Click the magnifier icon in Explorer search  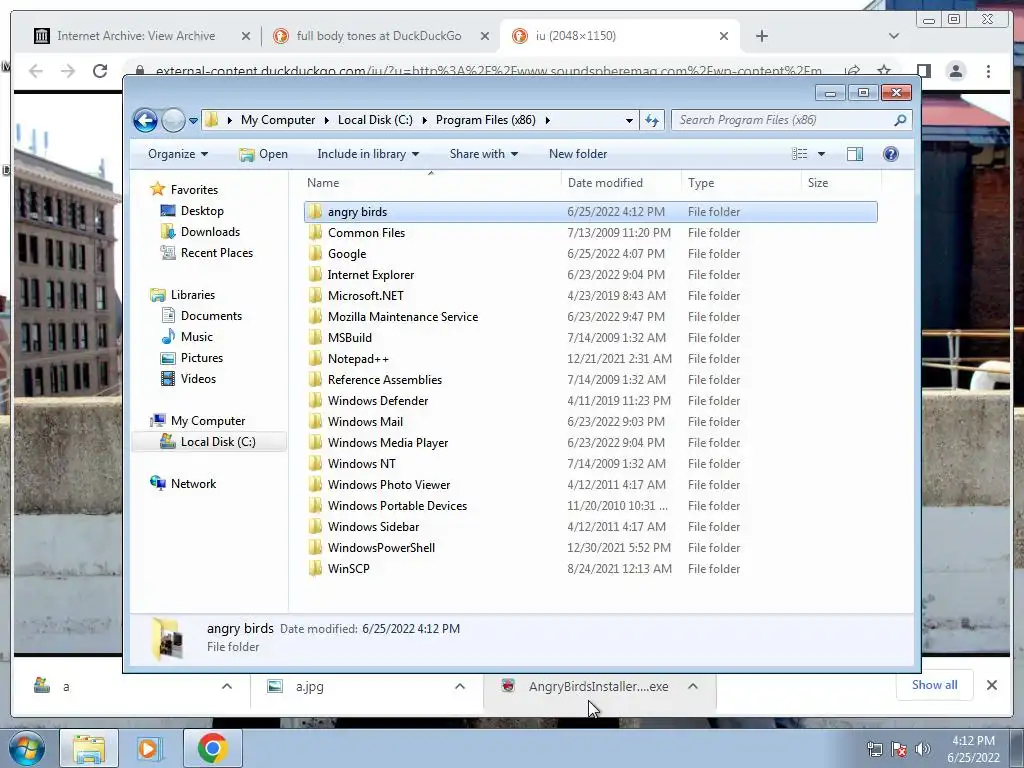[900, 120]
